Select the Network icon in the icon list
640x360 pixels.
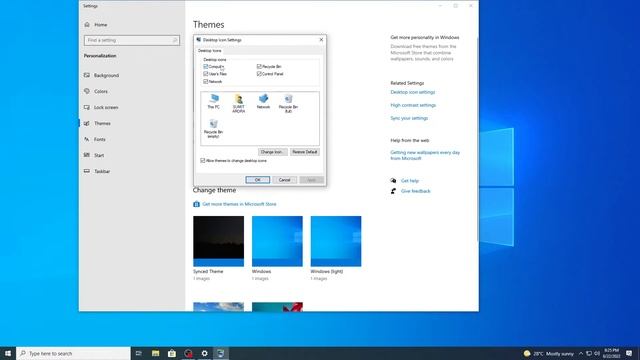[263, 101]
